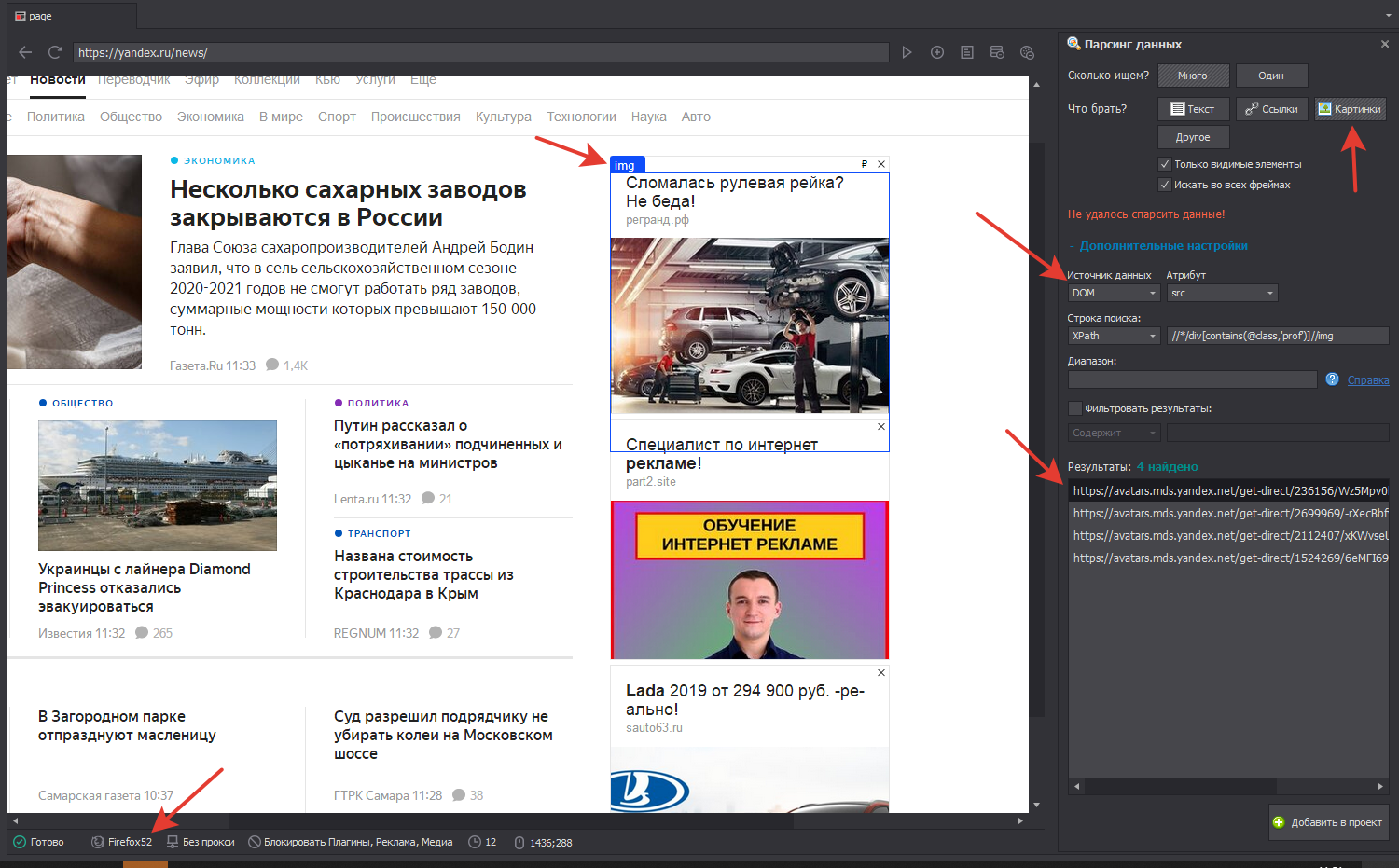The image size is (1399, 868).
Task: Open comments bubble showing 27
Action: (444, 633)
